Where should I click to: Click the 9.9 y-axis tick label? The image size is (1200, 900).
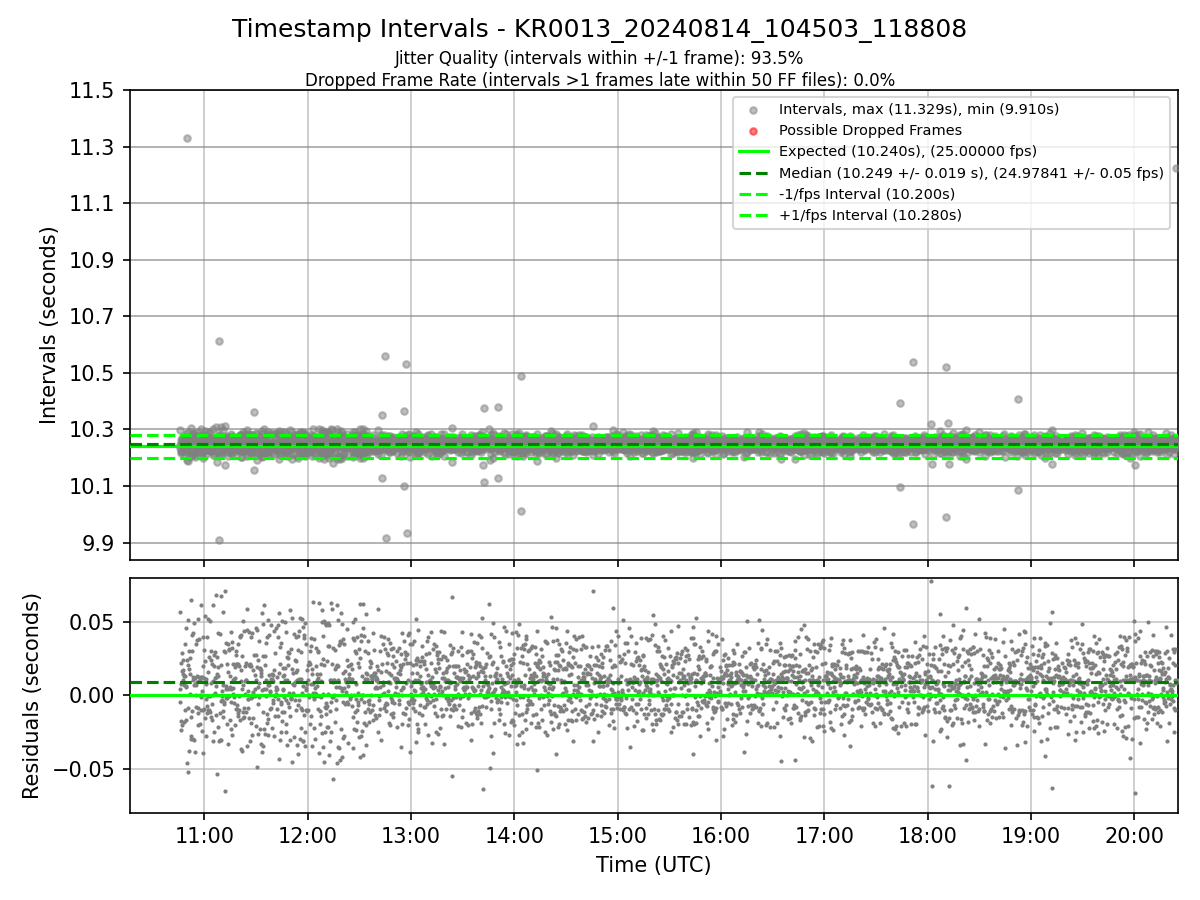pos(100,543)
